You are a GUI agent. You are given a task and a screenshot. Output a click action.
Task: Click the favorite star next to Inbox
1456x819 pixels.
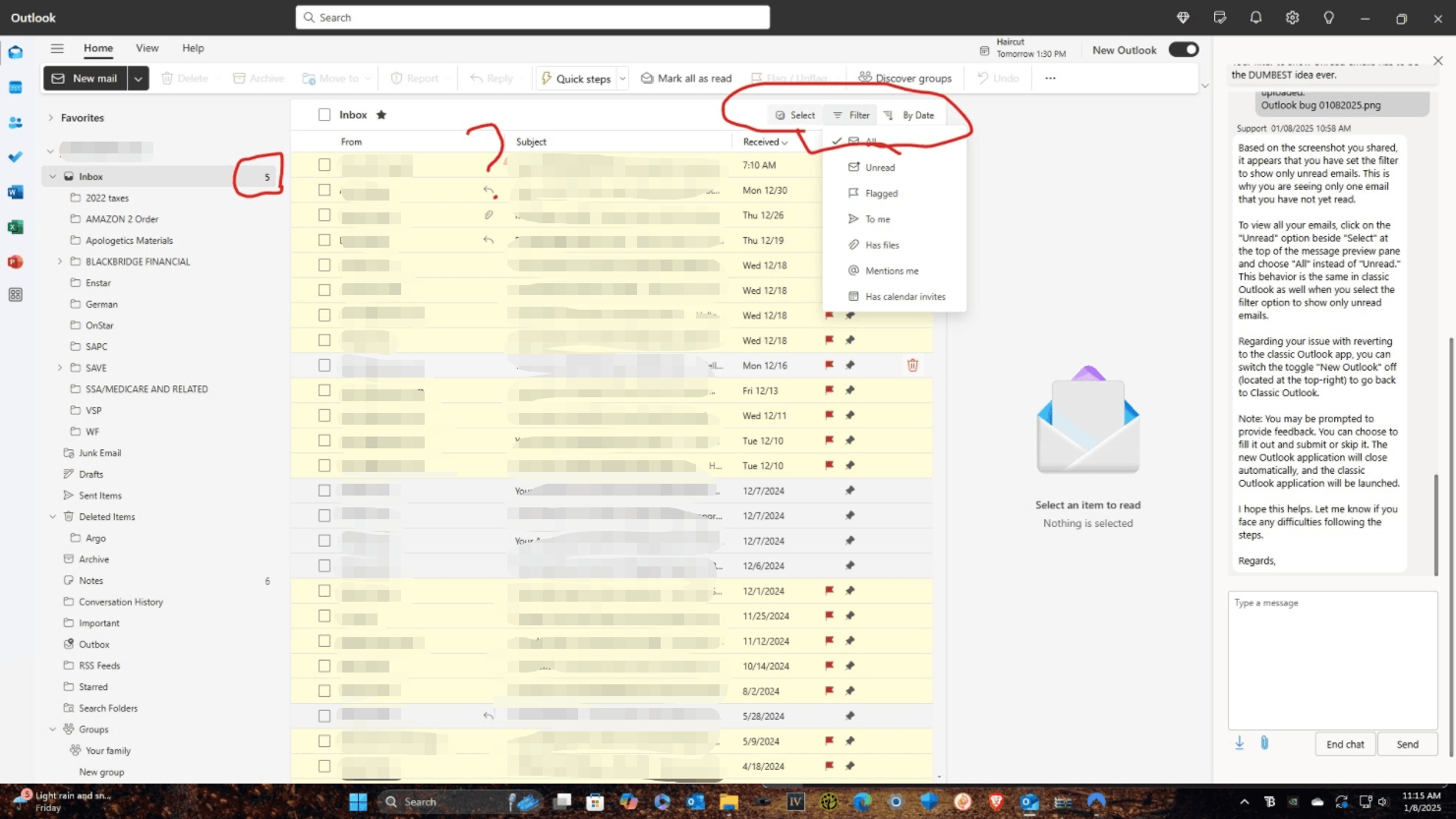(x=381, y=115)
